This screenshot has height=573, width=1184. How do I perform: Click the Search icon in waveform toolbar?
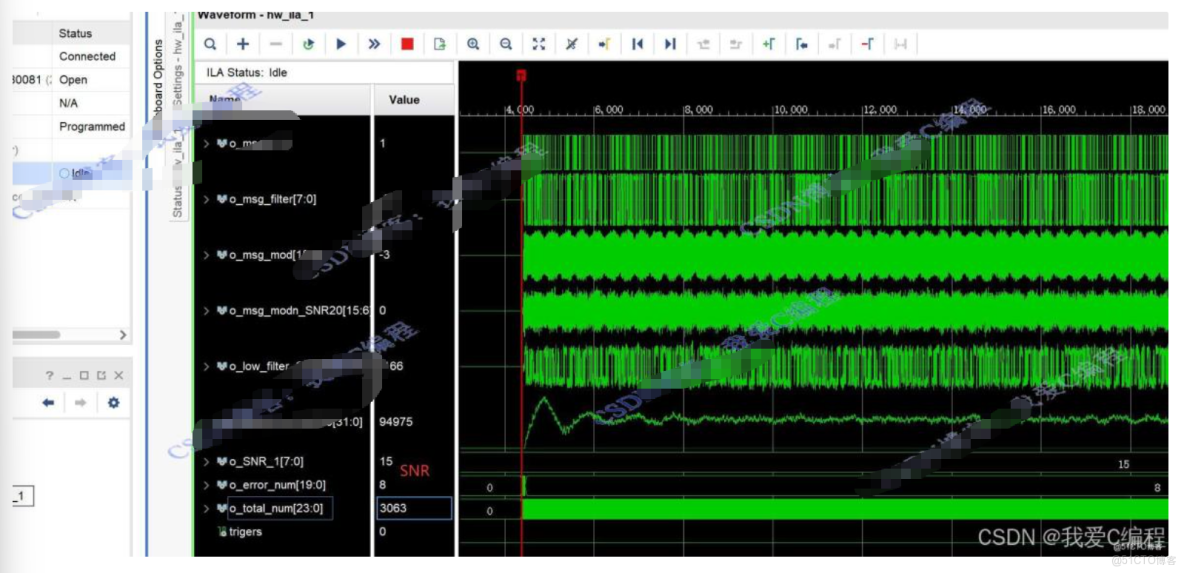(210, 44)
